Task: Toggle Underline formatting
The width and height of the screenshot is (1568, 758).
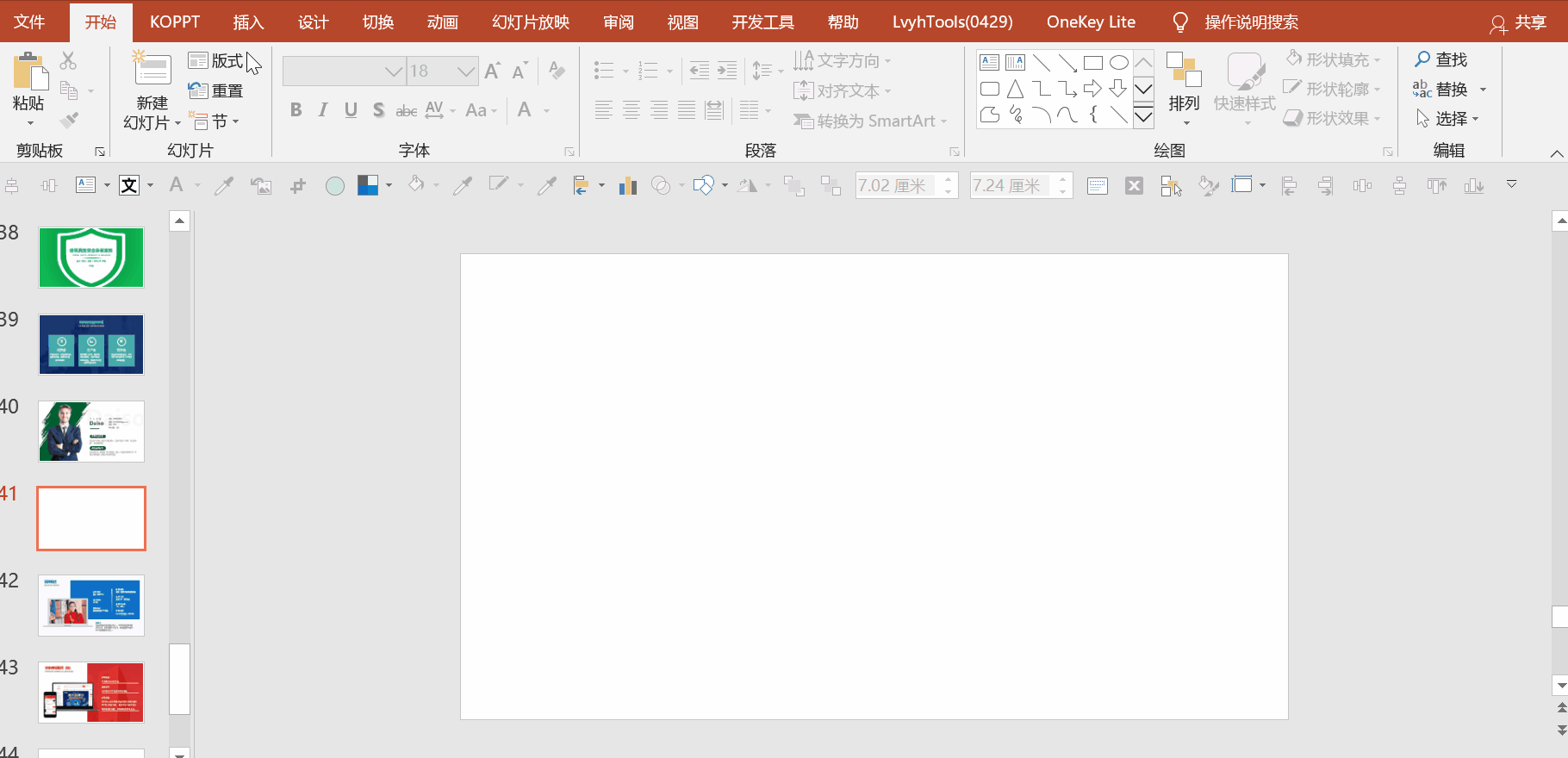Action: pos(351,110)
